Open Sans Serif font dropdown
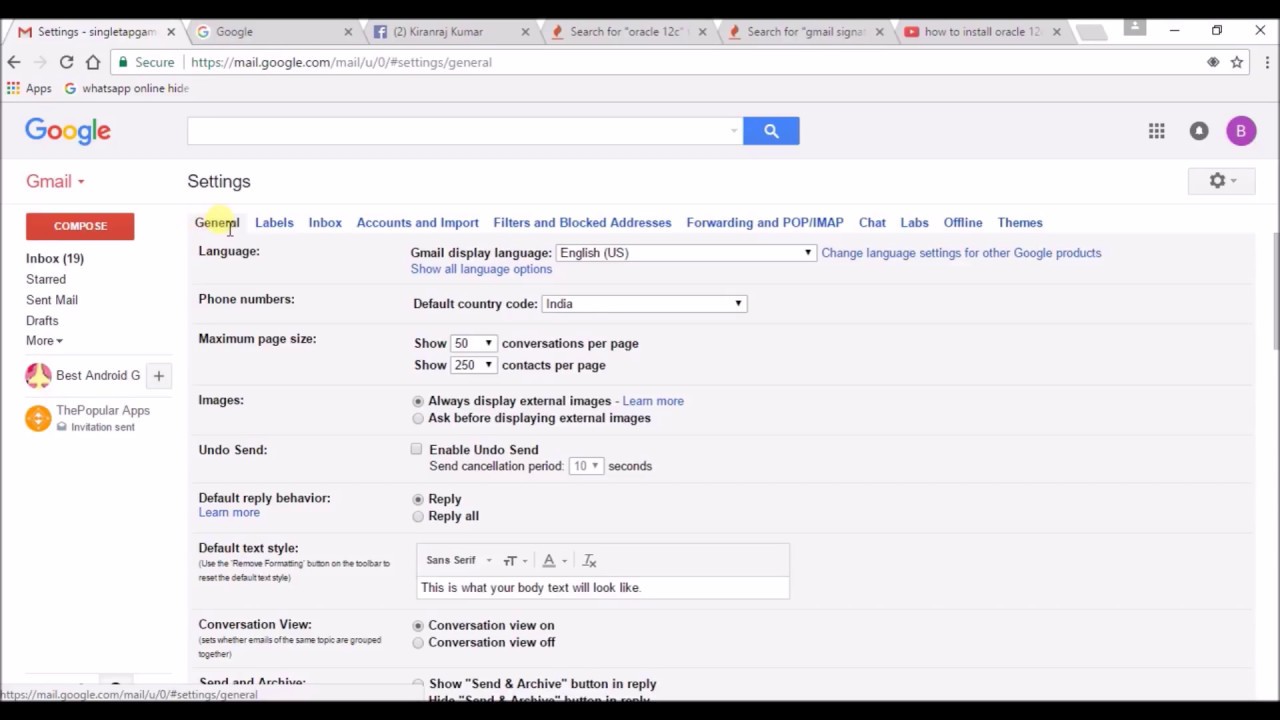 tap(459, 561)
